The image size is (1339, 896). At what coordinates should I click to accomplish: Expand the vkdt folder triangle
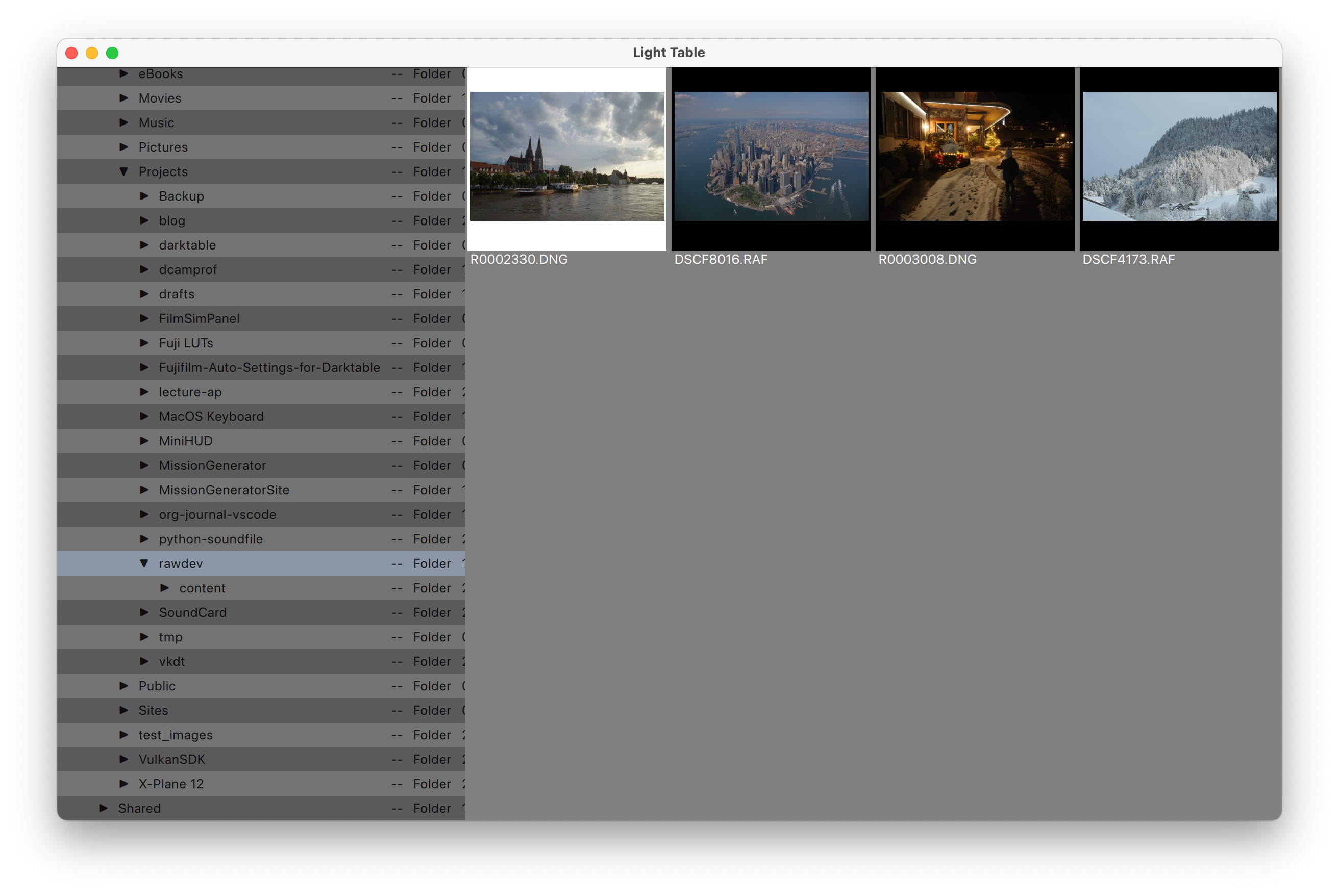pyautogui.click(x=144, y=661)
